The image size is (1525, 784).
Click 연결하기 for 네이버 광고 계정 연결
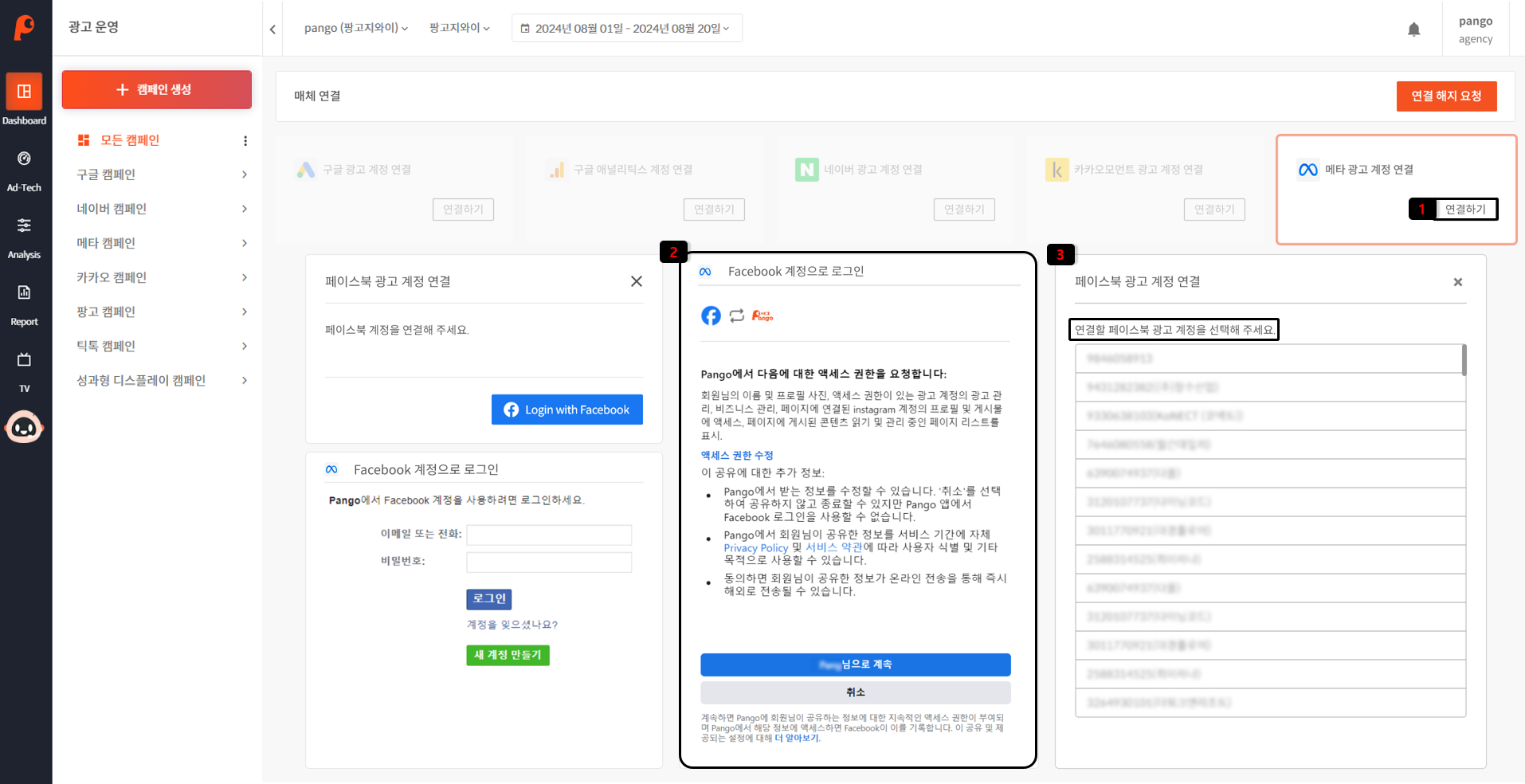pyautogui.click(x=964, y=210)
